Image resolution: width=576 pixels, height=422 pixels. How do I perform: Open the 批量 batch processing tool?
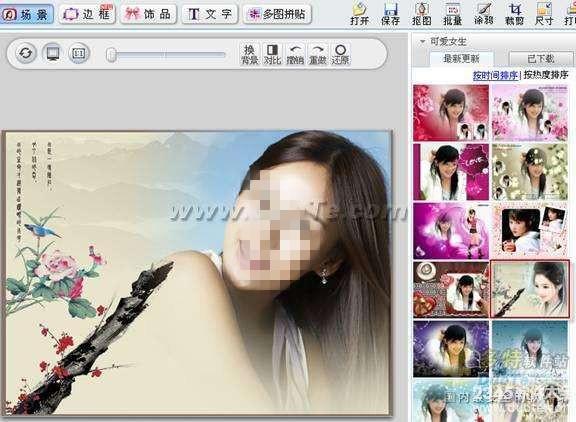(452, 14)
